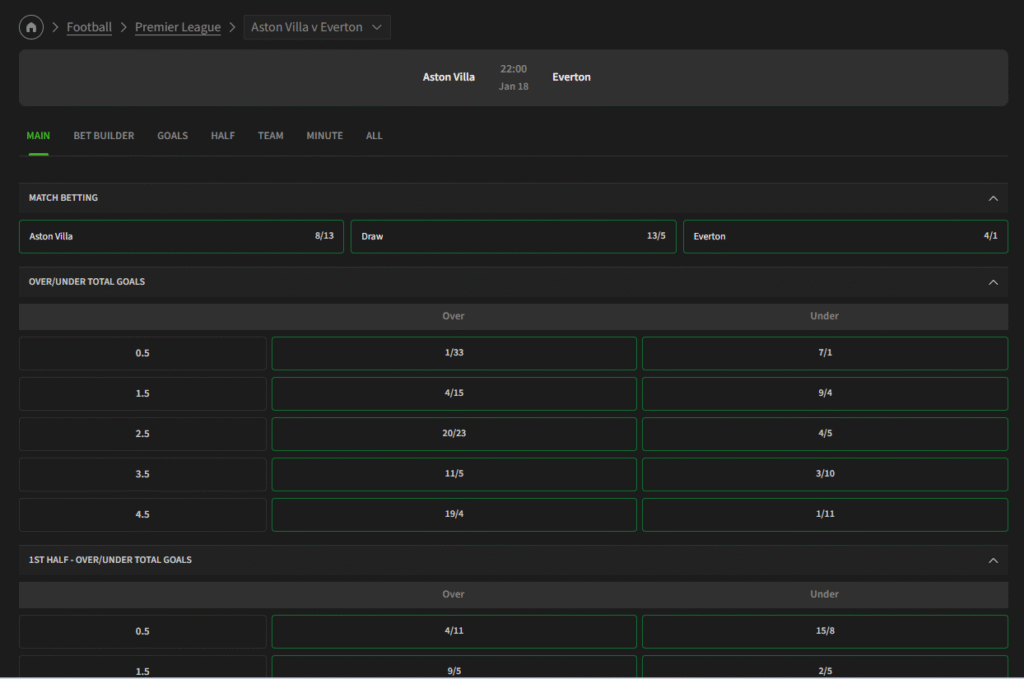Pick the Draw at 13/5 odds
This screenshot has height=679, width=1024.
pyautogui.click(x=513, y=236)
